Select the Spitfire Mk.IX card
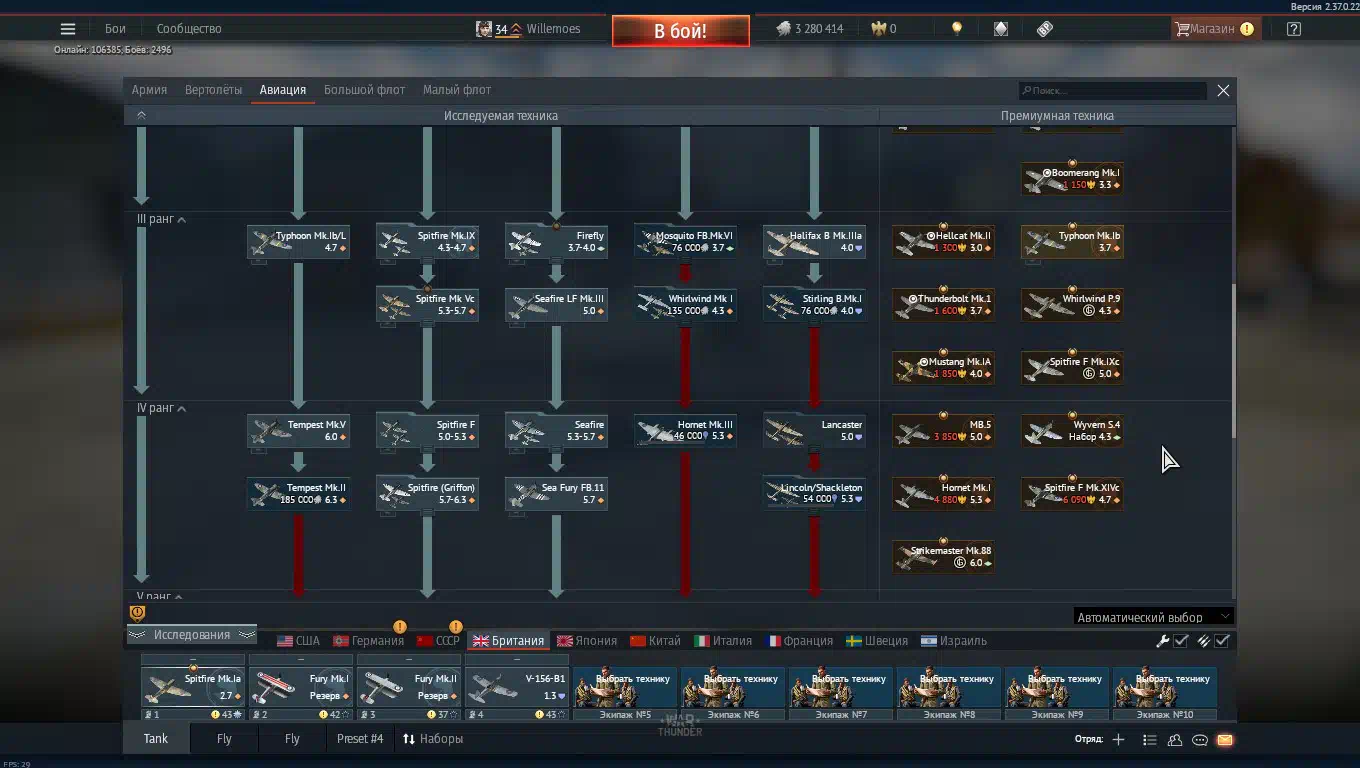Viewport: 1360px width, 768px height. [427, 242]
